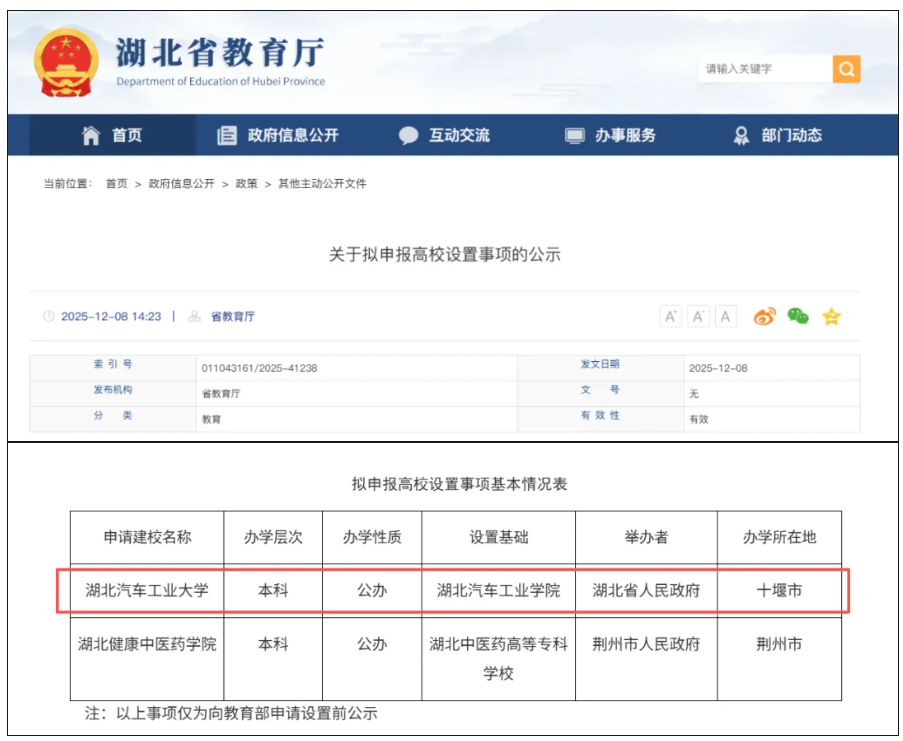
Task: Select the cell 湖北中医药高等专科学校
Action: pyautogui.click(x=499, y=659)
